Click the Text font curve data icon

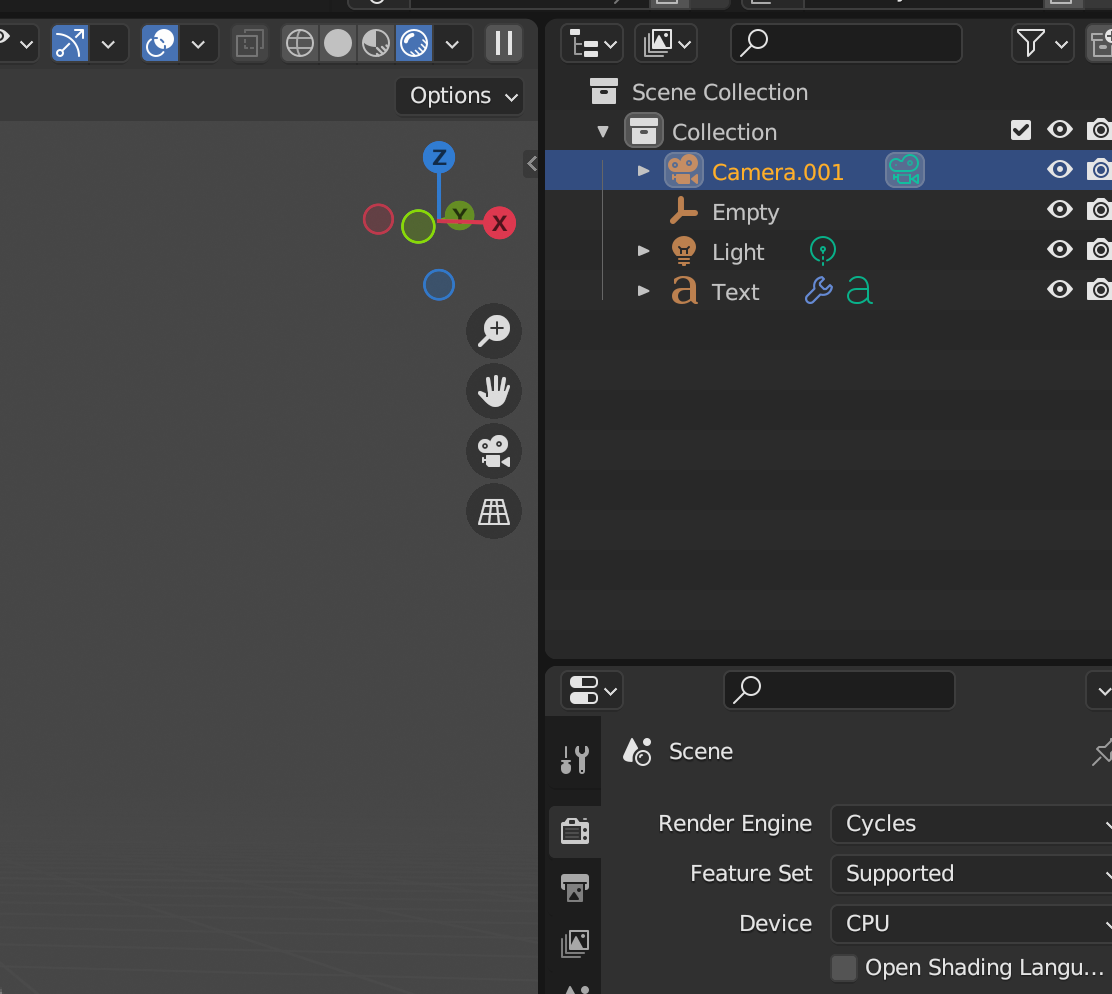[x=860, y=291]
